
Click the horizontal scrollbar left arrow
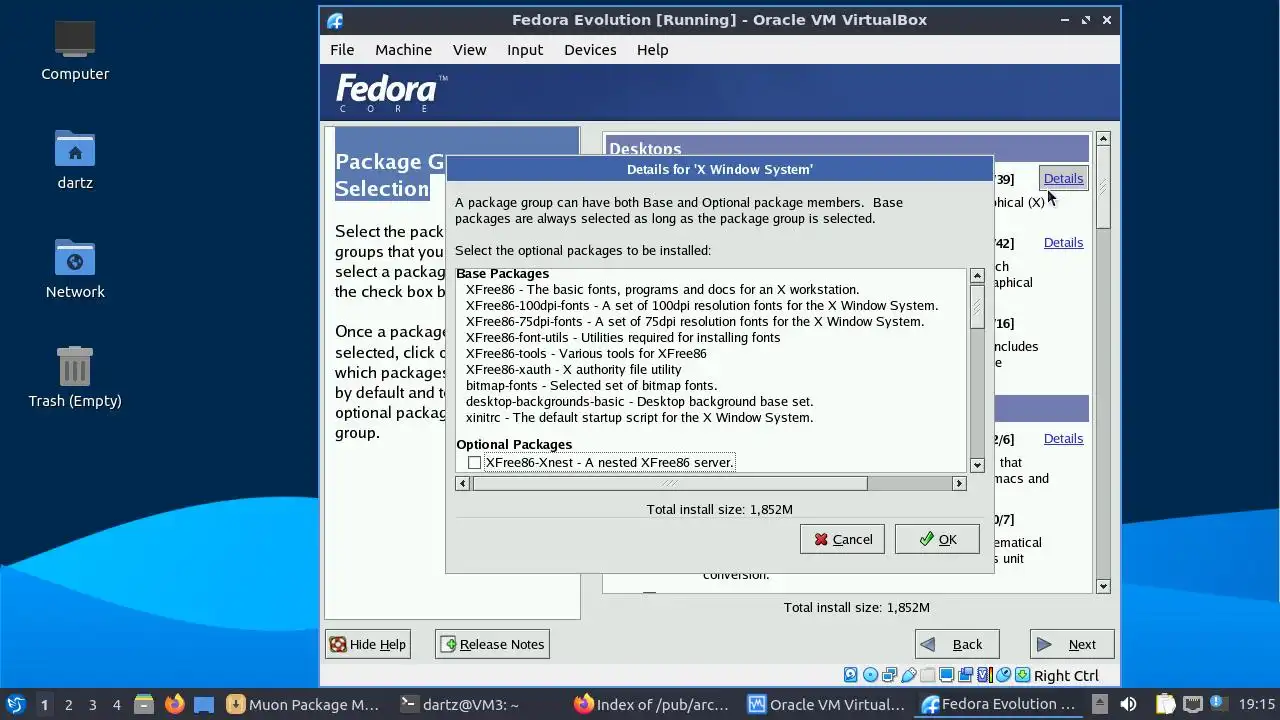pyautogui.click(x=462, y=483)
